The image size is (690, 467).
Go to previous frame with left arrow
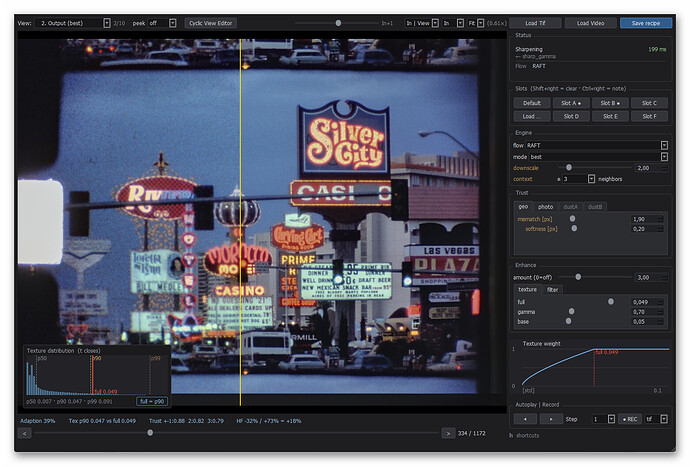24,434
